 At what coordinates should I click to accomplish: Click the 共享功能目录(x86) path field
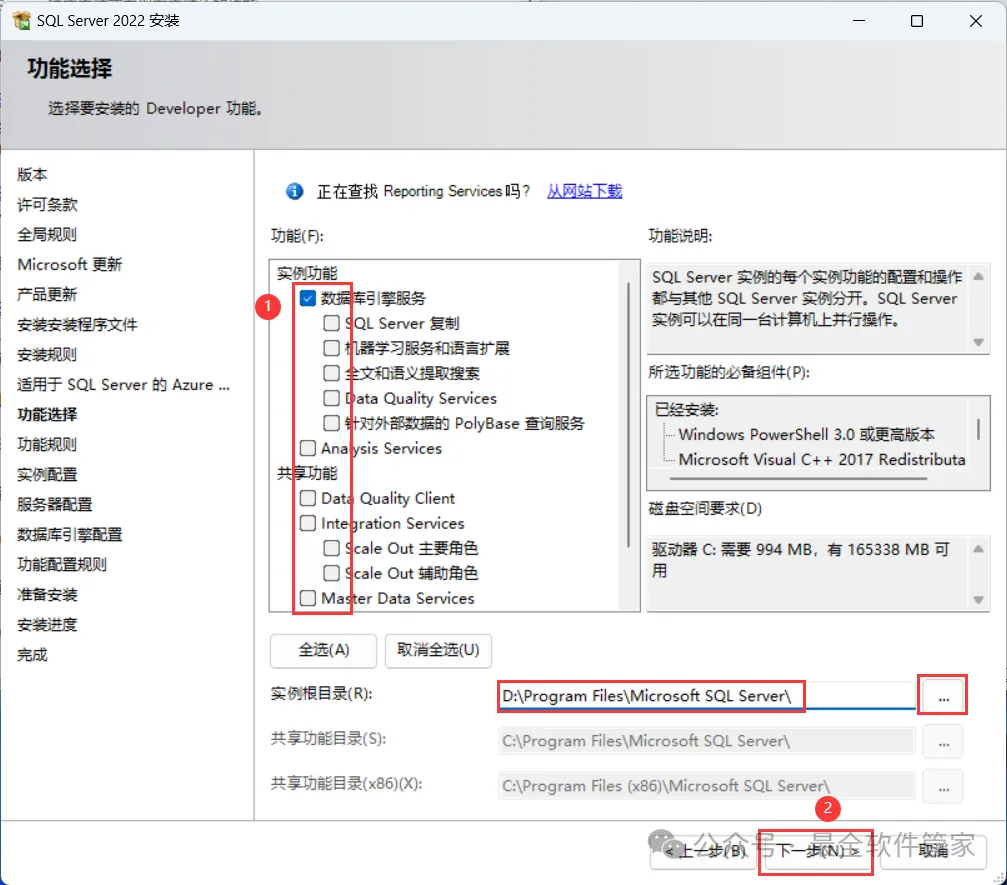tap(707, 786)
